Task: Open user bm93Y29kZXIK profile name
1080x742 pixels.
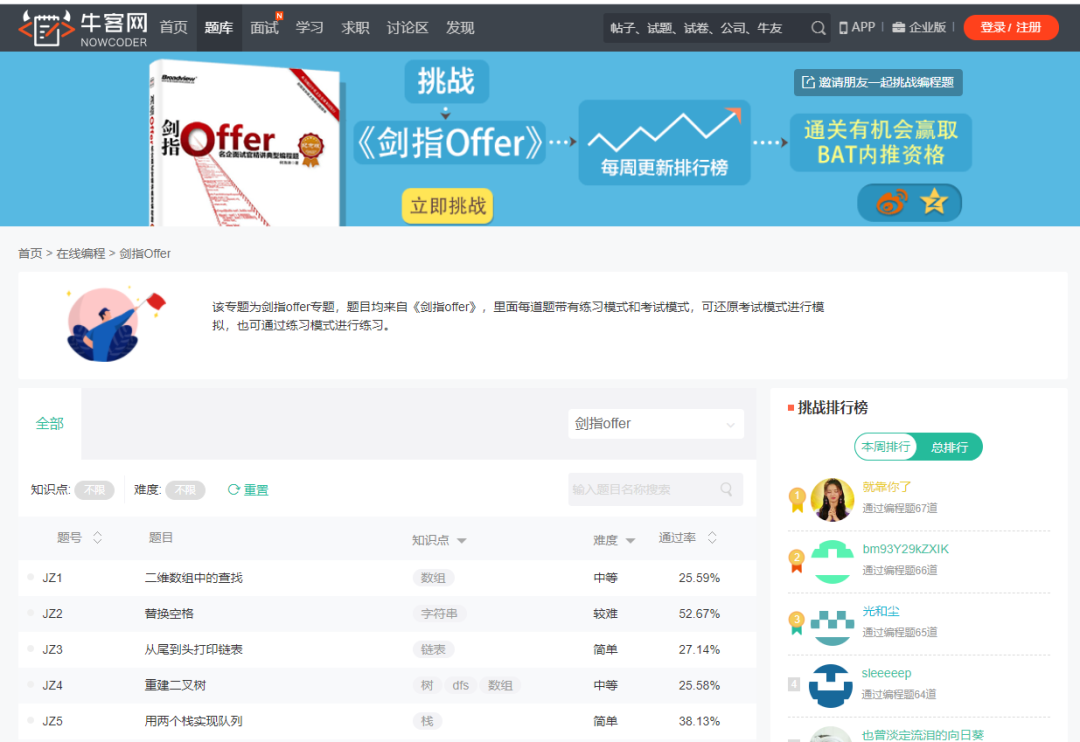Action: pyautogui.click(x=905, y=548)
